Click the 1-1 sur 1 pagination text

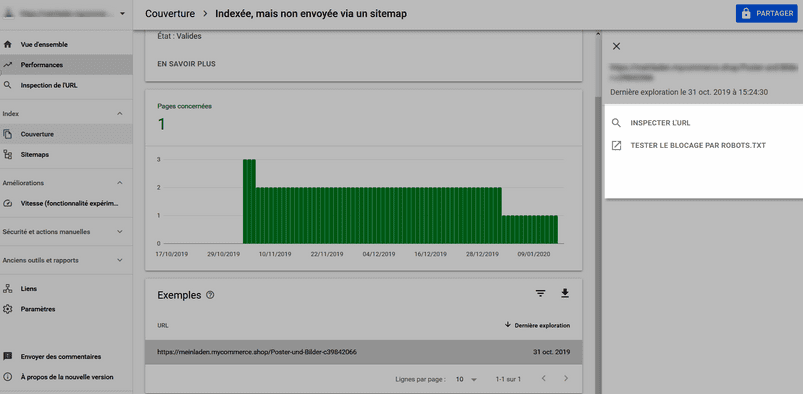click(x=508, y=380)
